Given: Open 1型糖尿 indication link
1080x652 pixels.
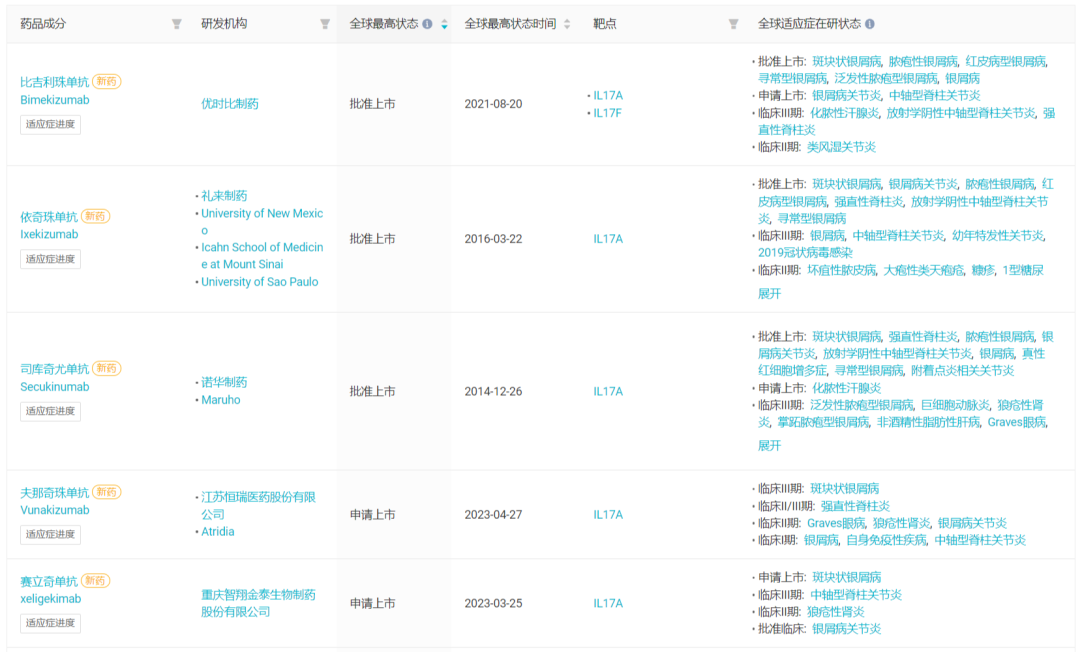Looking at the screenshot, I should click(1023, 270).
